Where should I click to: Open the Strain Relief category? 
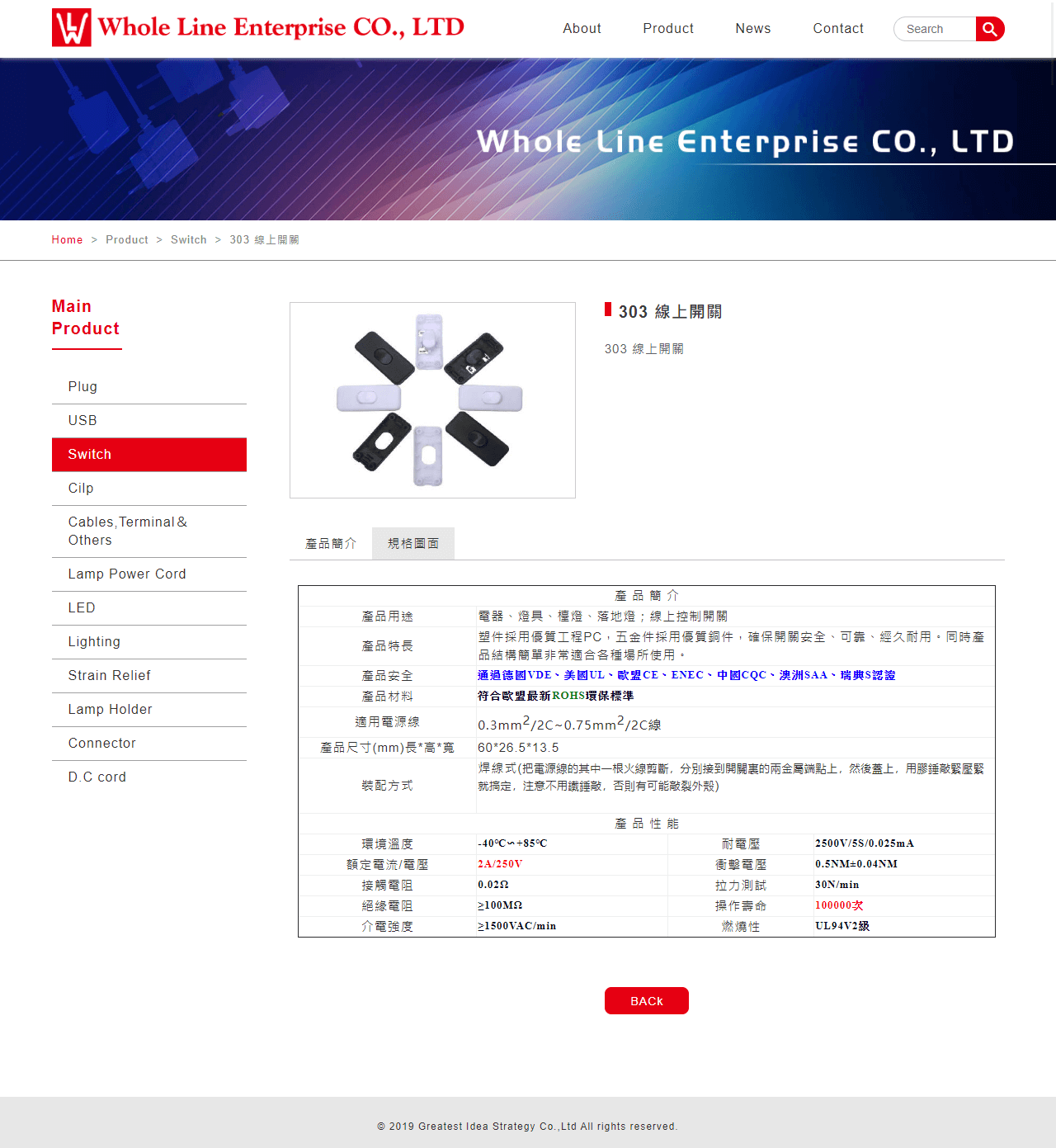click(149, 676)
